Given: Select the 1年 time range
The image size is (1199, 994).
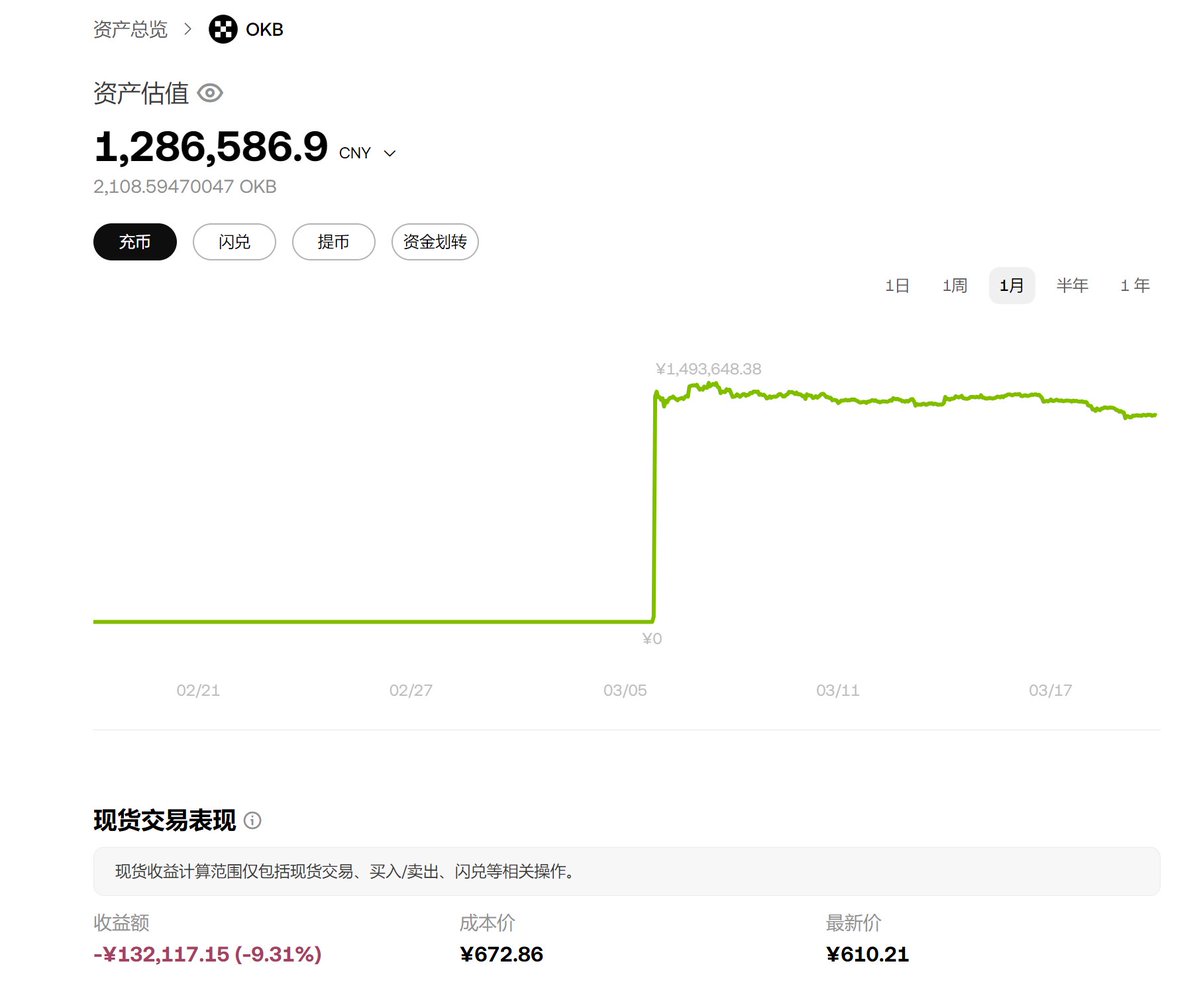Looking at the screenshot, I should [x=1134, y=285].
